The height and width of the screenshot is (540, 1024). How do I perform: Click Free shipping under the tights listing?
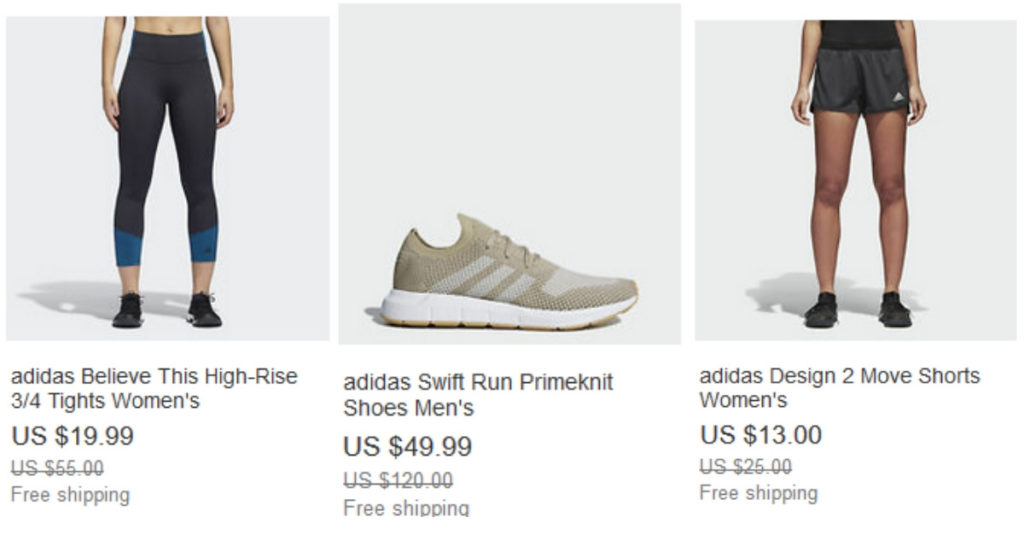70,495
